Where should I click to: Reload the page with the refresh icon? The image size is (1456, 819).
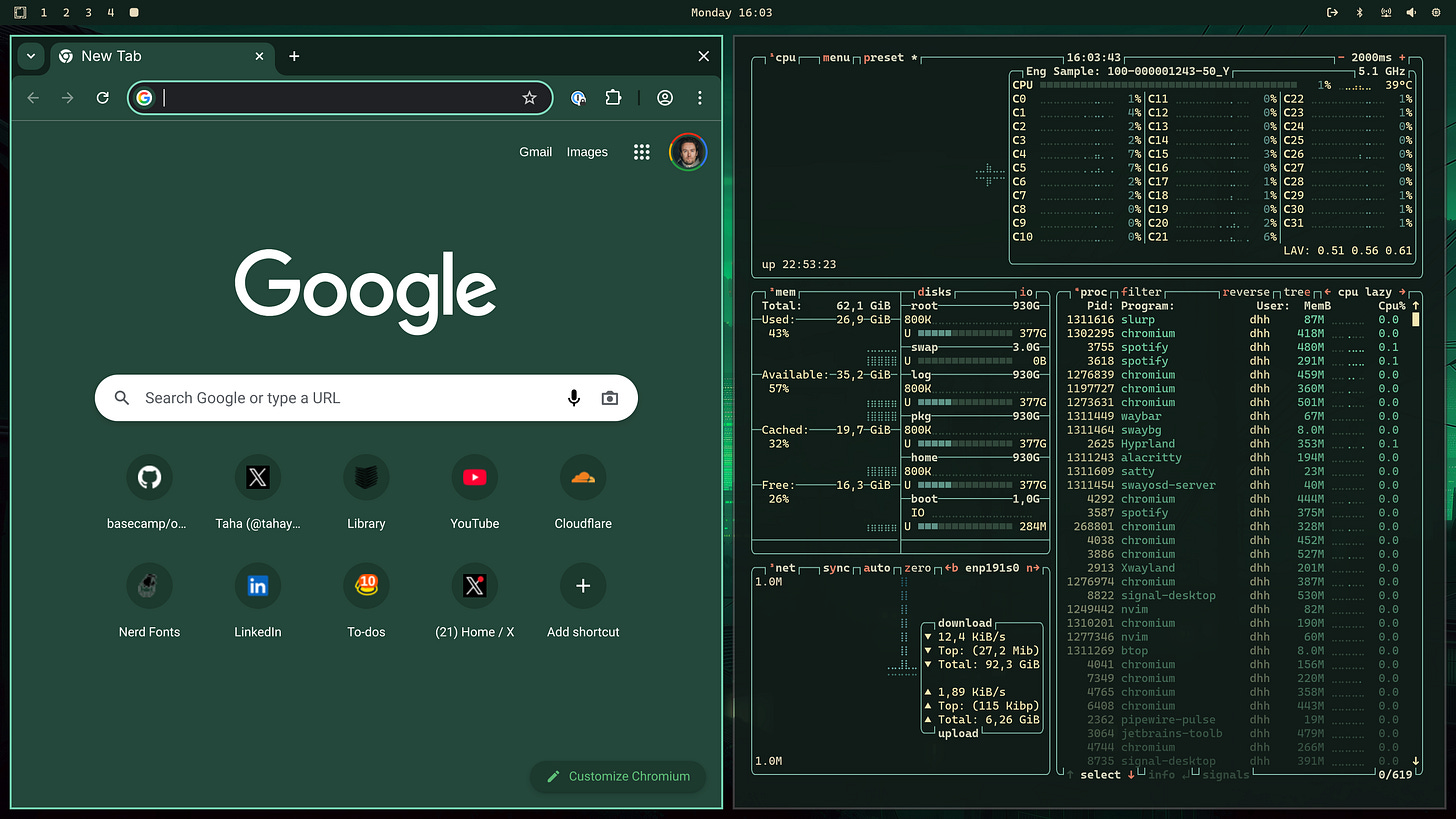coord(102,97)
